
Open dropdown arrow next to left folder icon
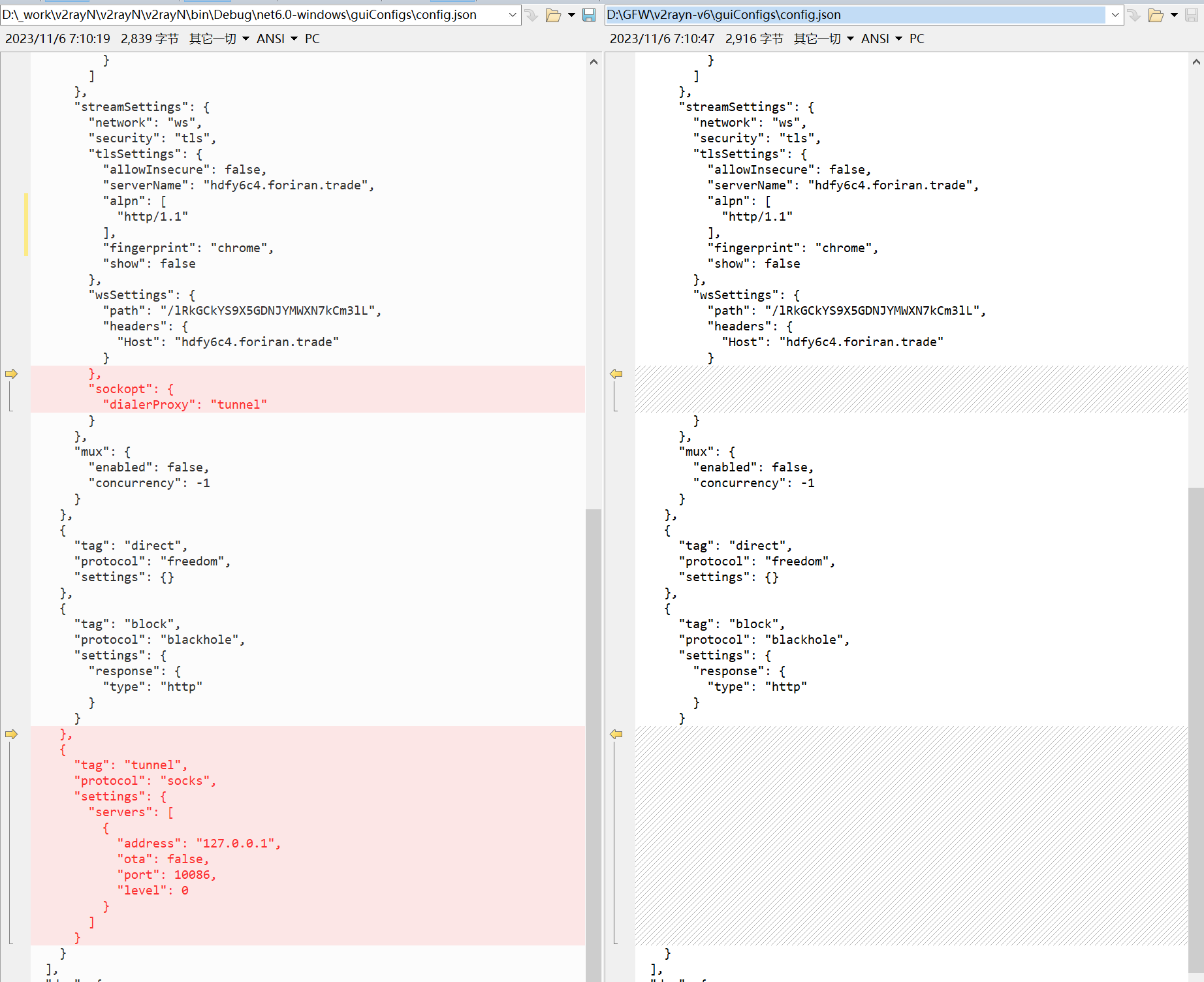point(571,15)
